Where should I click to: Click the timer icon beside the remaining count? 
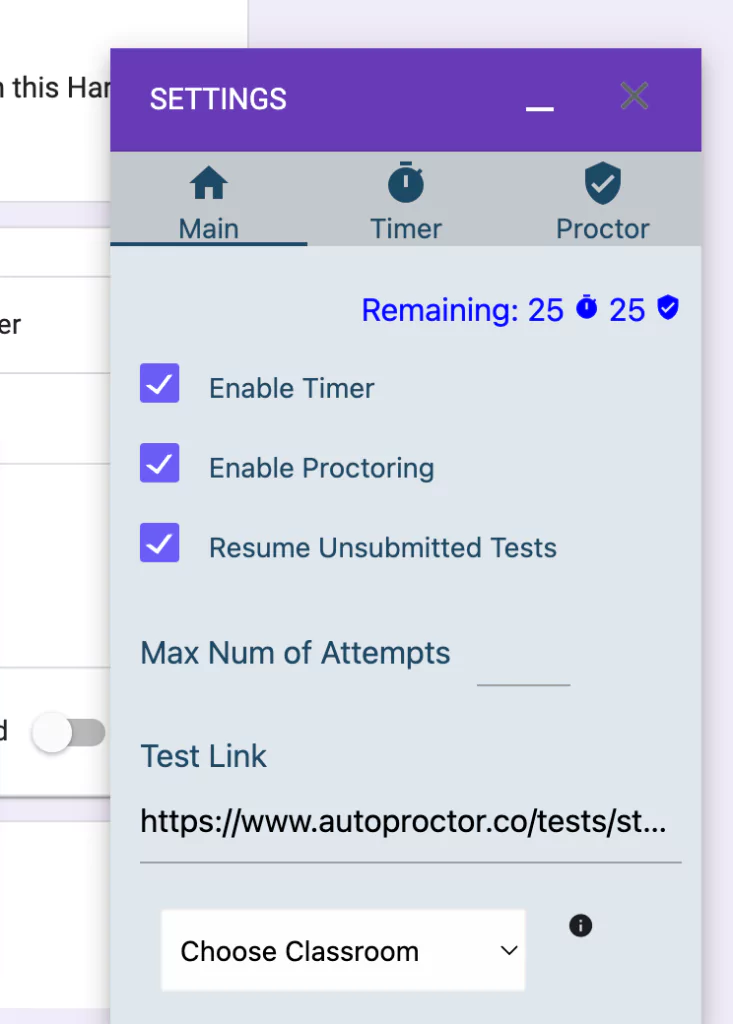(585, 308)
